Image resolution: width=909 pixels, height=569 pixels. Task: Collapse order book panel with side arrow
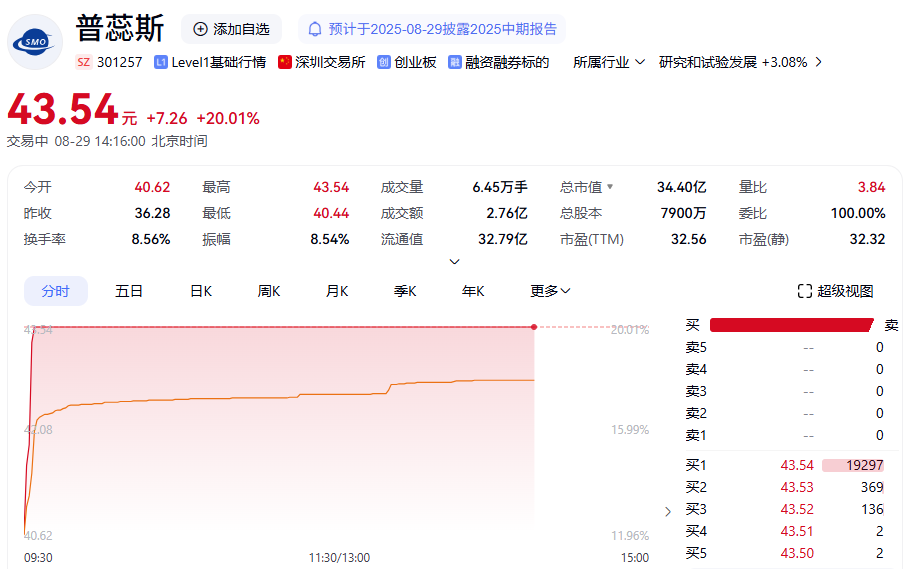[x=668, y=511]
